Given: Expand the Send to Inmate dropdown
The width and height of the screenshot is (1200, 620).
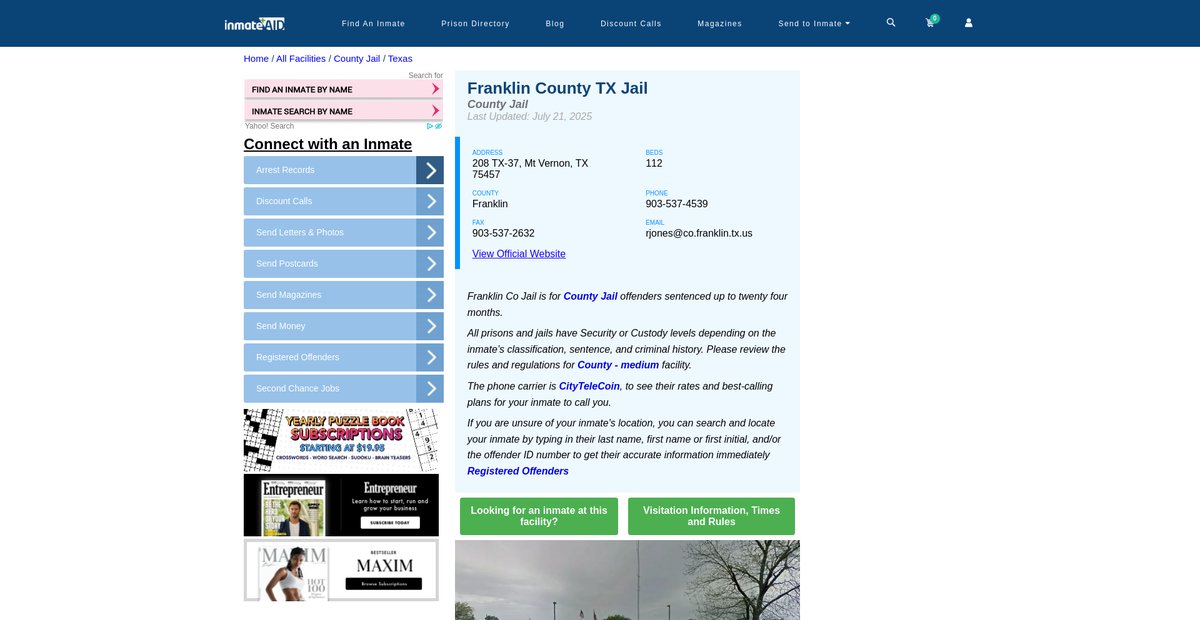Looking at the screenshot, I should 814,23.
